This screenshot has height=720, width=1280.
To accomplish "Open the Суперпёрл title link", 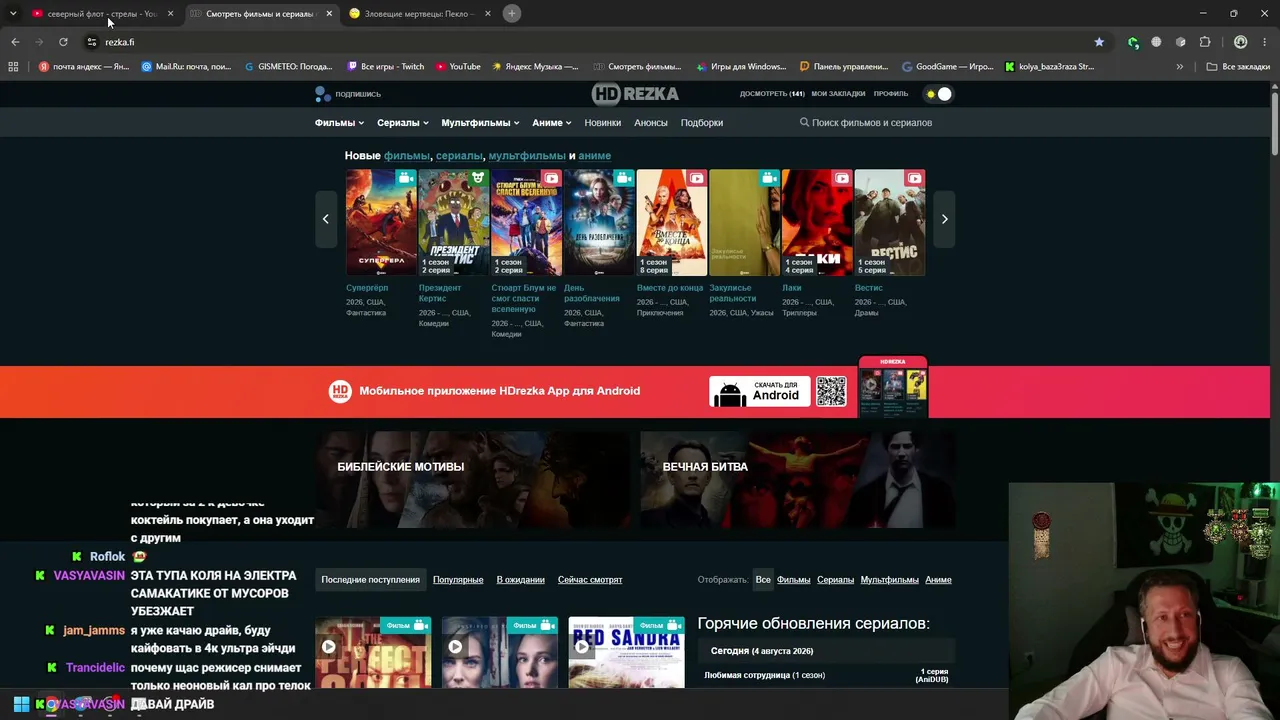I will coord(367,288).
